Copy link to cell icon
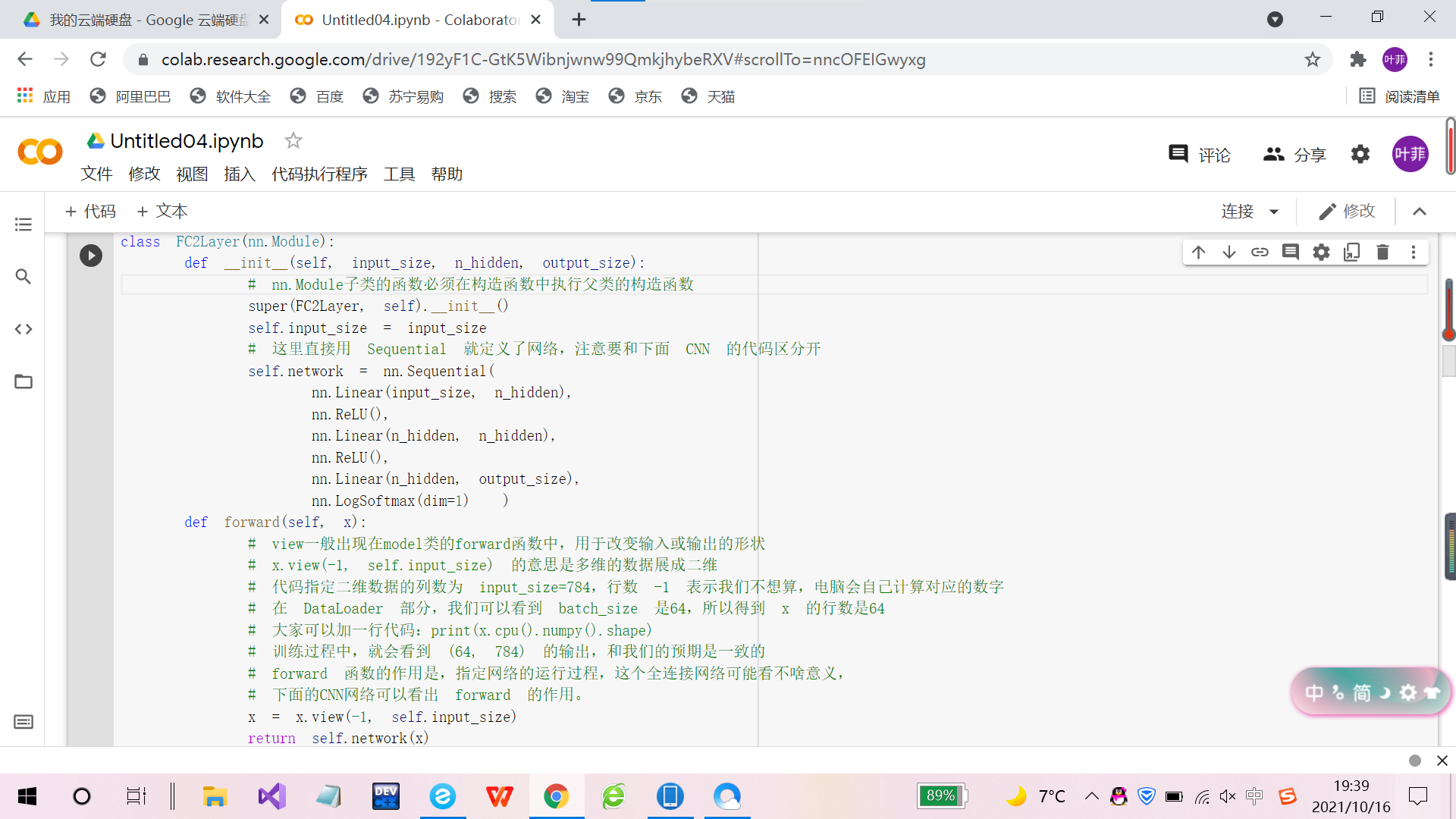Screen dimensions: 1456x819 pos(1260,253)
